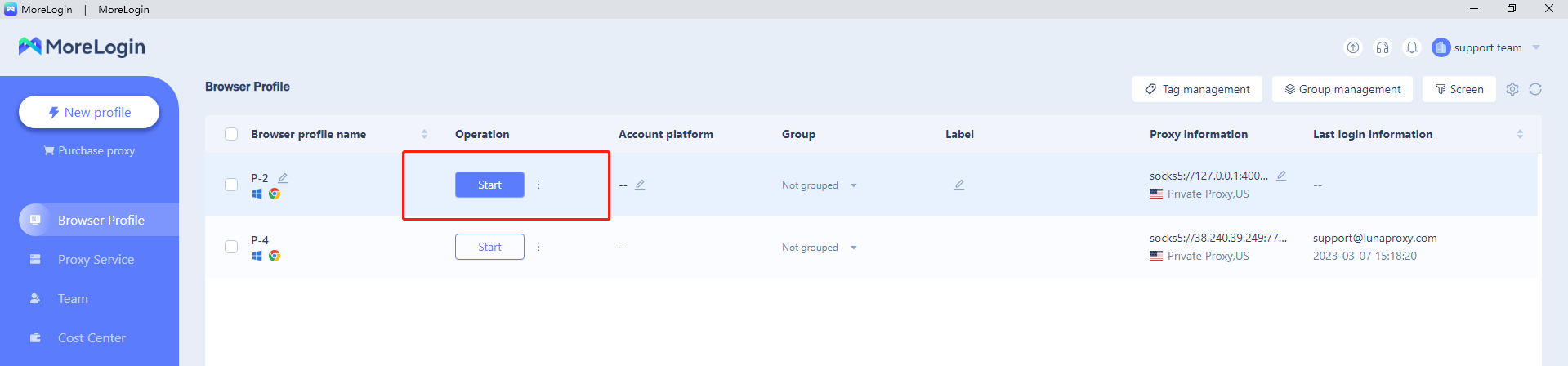Click the Chrome icon under P-4

275,256
